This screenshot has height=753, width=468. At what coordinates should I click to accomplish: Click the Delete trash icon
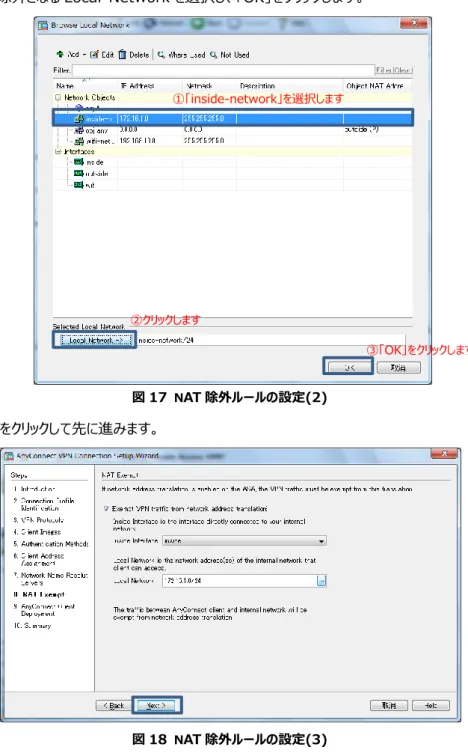click(122, 55)
